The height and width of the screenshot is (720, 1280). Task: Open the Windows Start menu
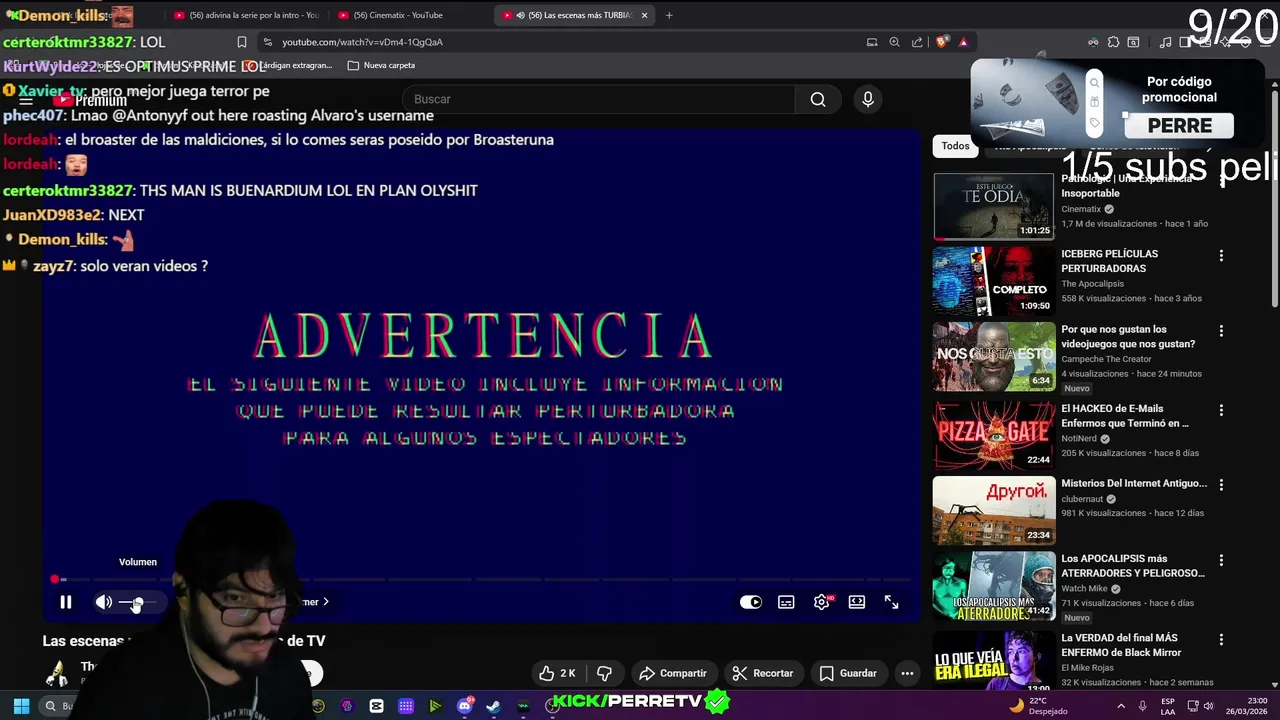tap(20, 706)
